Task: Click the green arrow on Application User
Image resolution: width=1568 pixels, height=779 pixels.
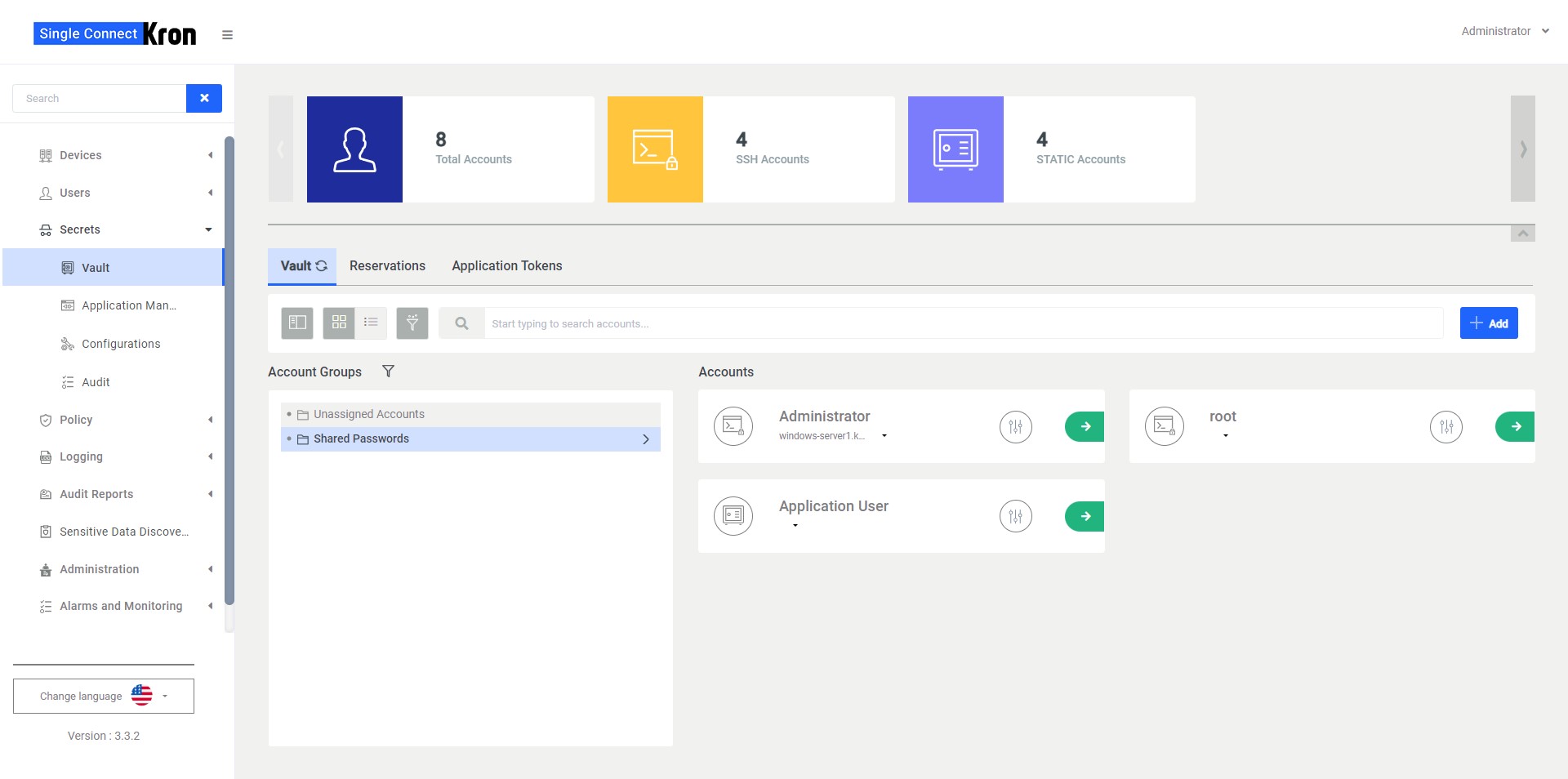Action: 1085,516
